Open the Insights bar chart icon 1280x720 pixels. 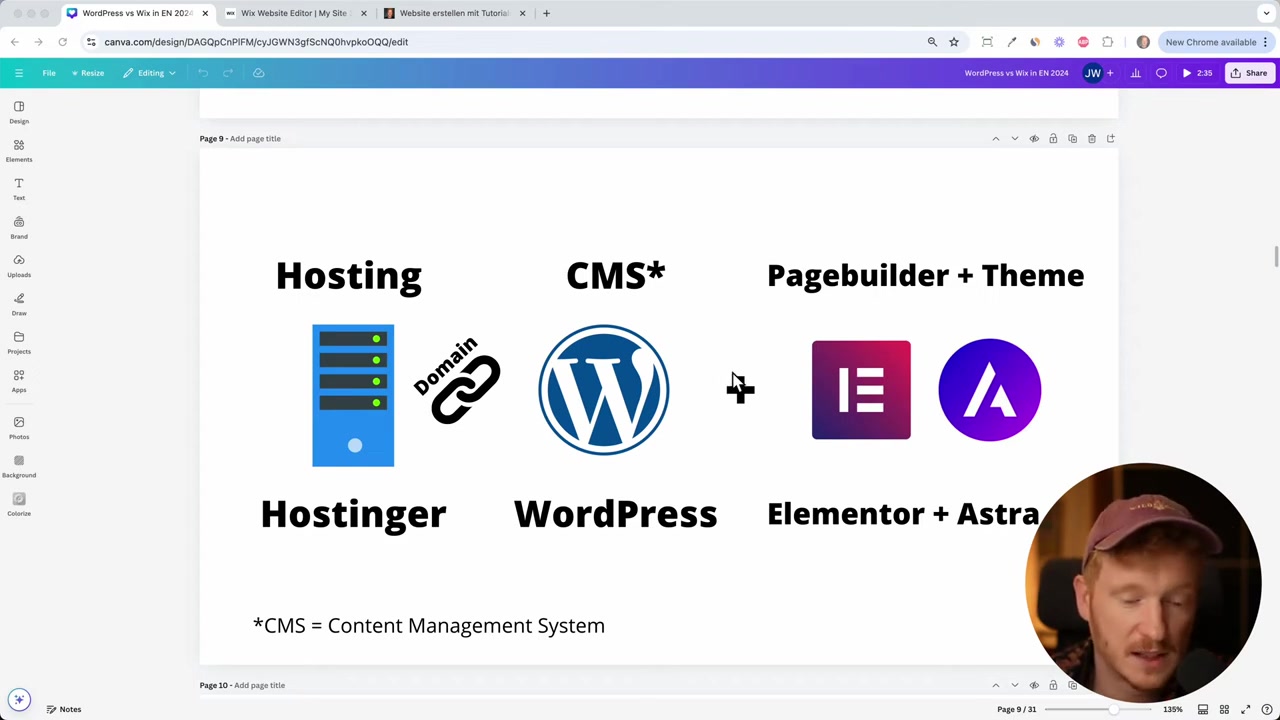coord(1135,73)
